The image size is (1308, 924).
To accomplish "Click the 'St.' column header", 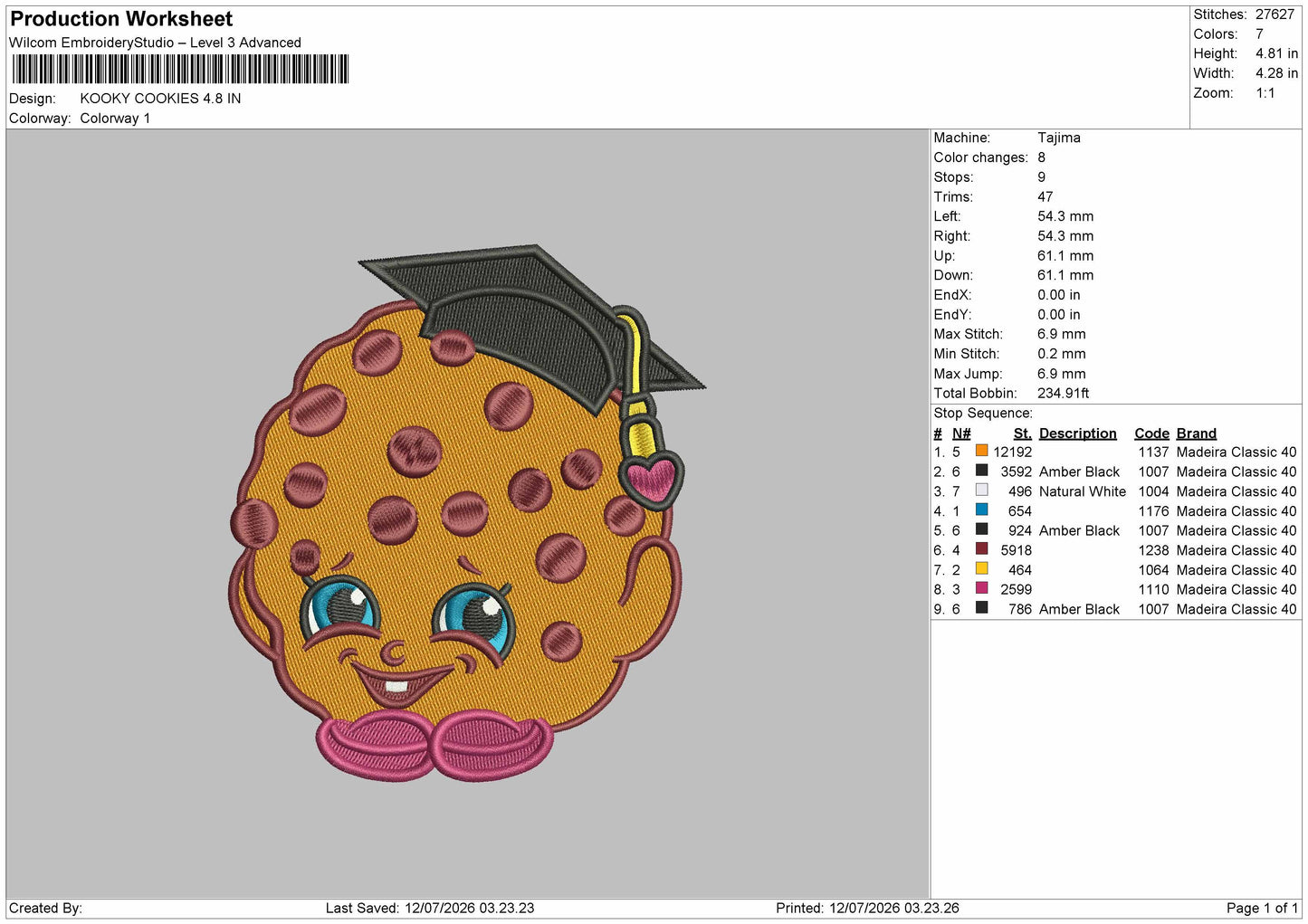I will coord(1023,433).
